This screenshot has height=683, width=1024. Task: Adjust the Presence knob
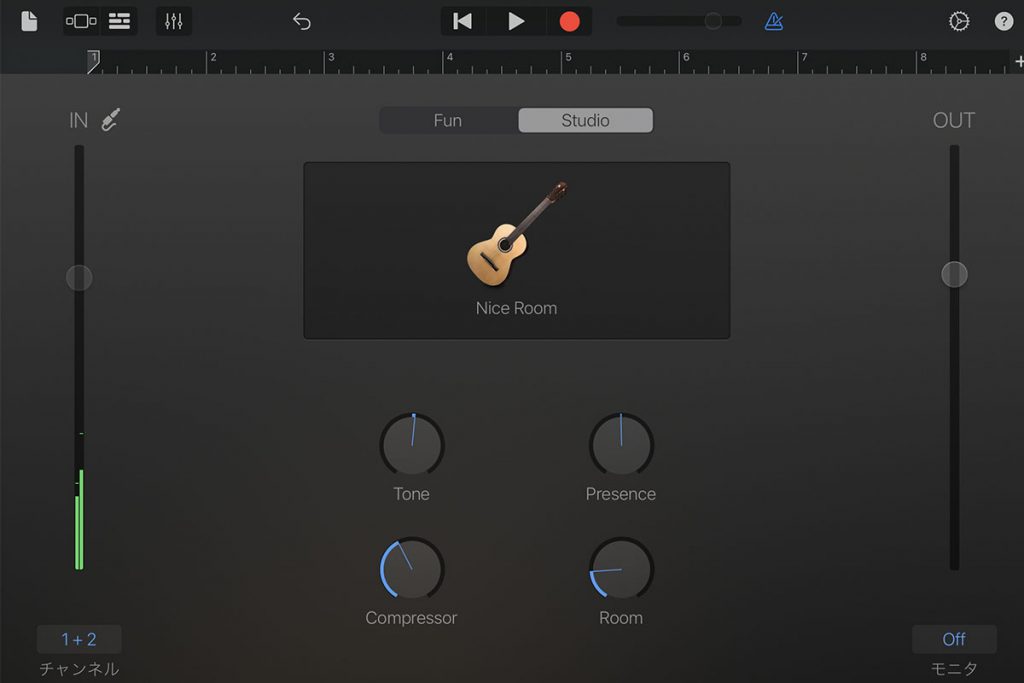pos(621,445)
